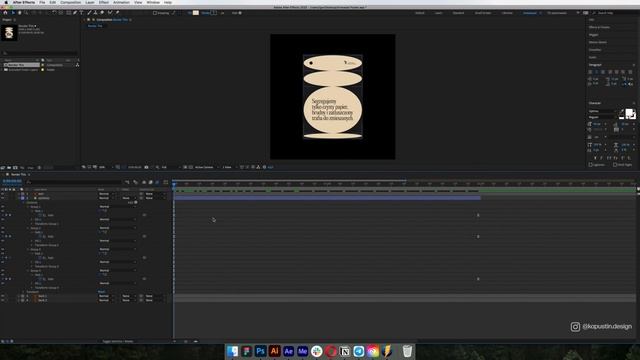This screenshot has height=360, width=640.
Task: Open Notion from the dock
Action: pos(345,351)
